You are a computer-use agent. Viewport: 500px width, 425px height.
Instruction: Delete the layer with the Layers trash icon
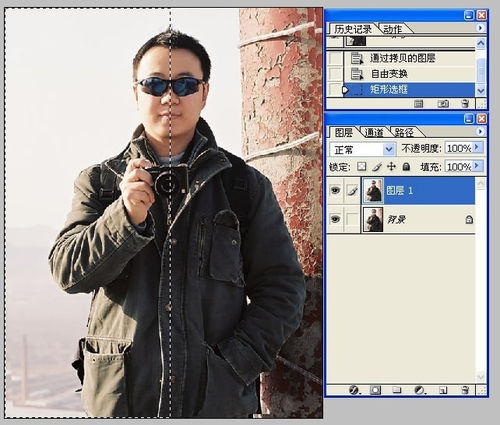click(x=465, y=390)
